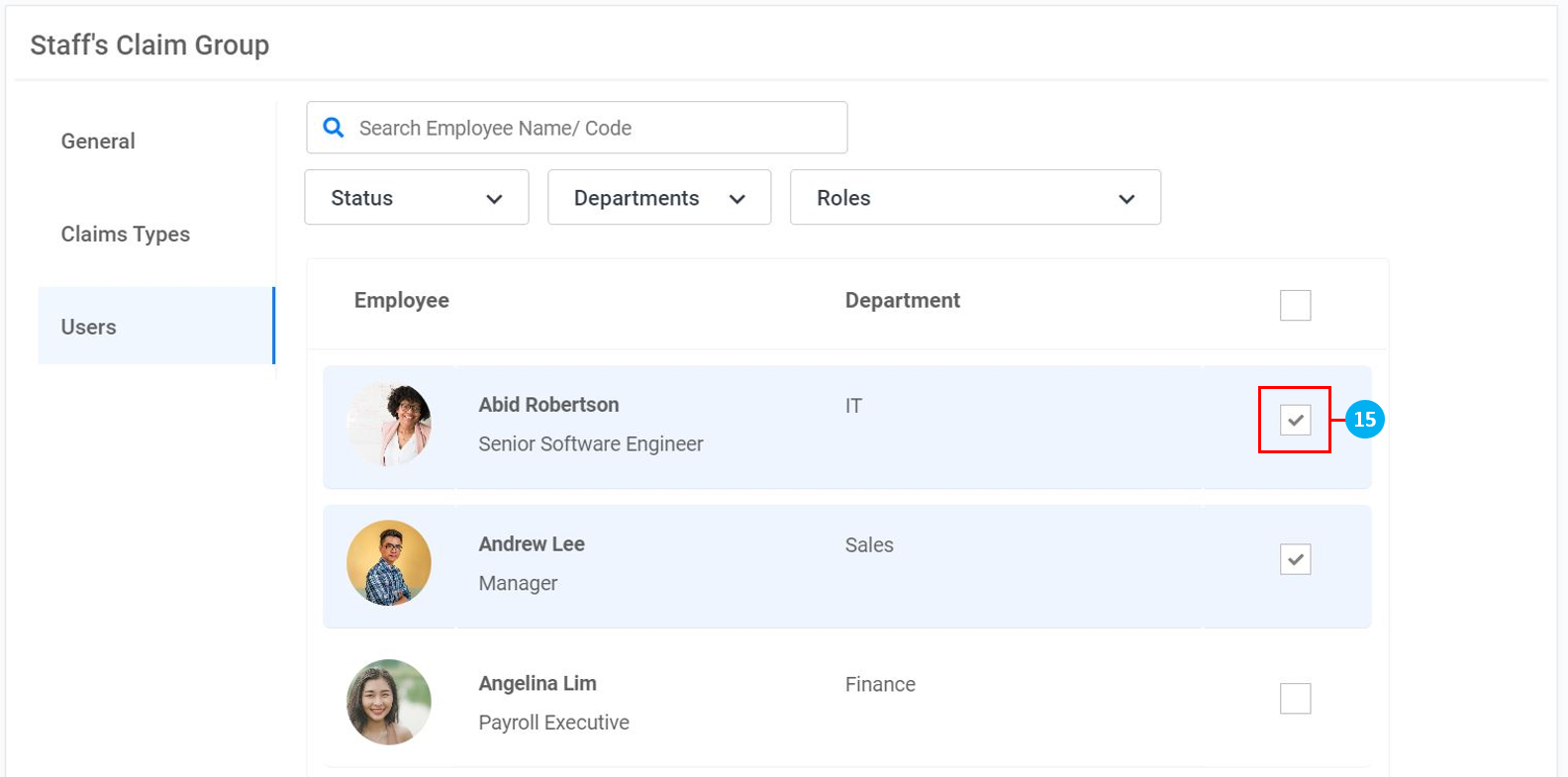Click the search magnifier icon
Image resolution: width=1568 pixels, height=777 pixels.
tap(334, 128)
